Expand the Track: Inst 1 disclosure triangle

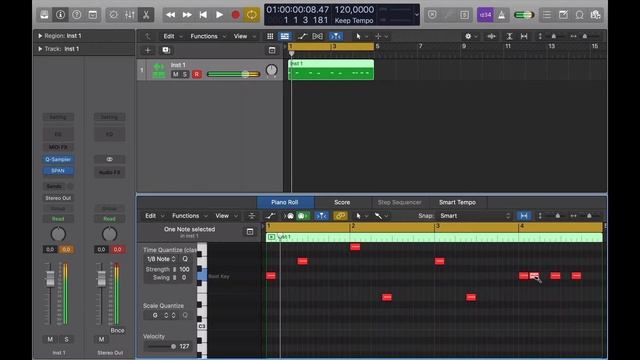pyautogui.click(x=40, y=49)
